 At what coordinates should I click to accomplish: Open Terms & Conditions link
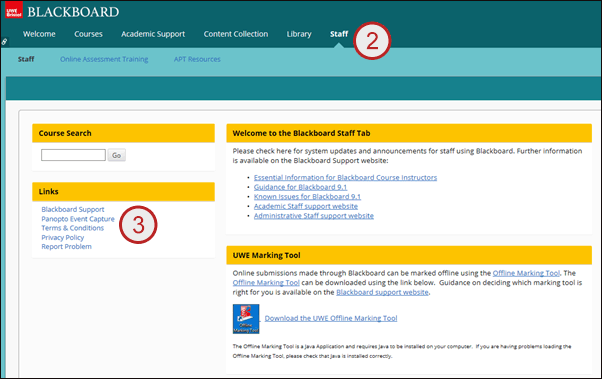pos(73,228)
